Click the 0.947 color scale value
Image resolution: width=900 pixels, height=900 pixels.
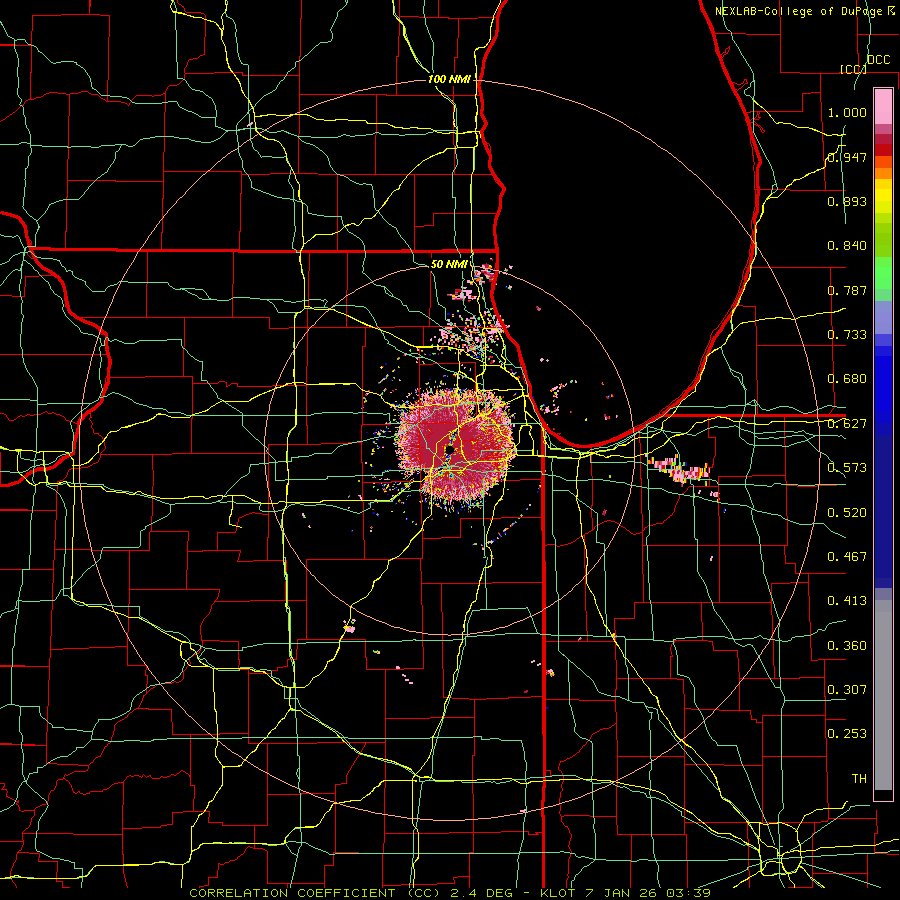click(x=847, y=157)
